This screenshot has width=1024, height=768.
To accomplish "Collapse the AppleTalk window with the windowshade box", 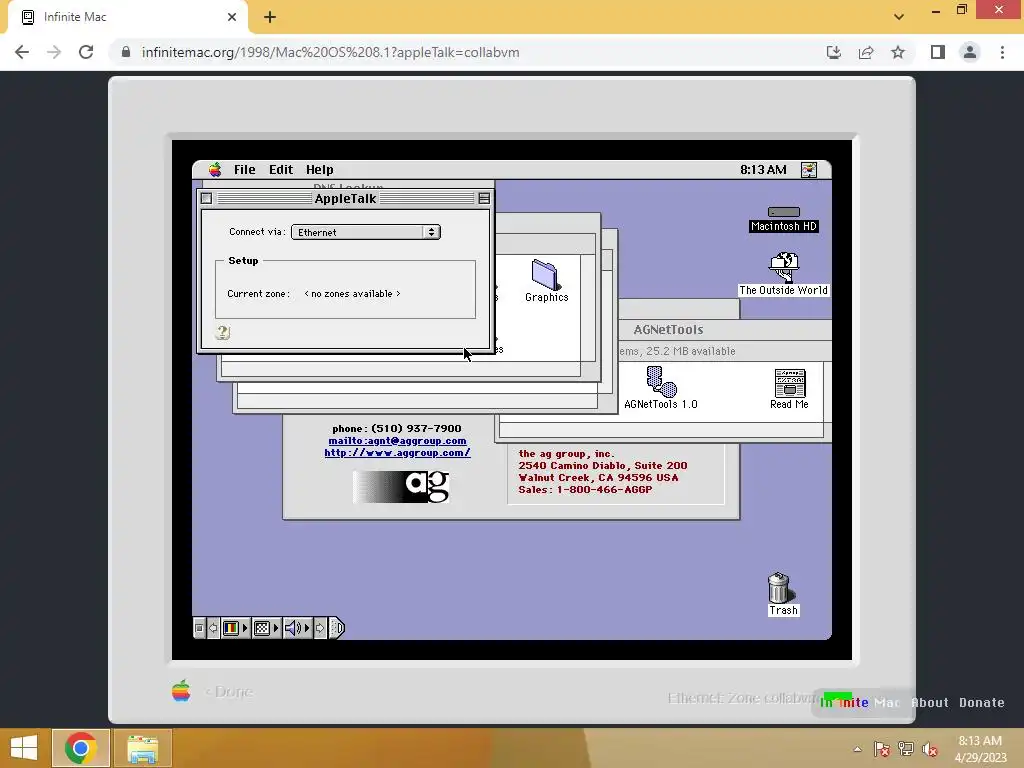I will 484,199.
